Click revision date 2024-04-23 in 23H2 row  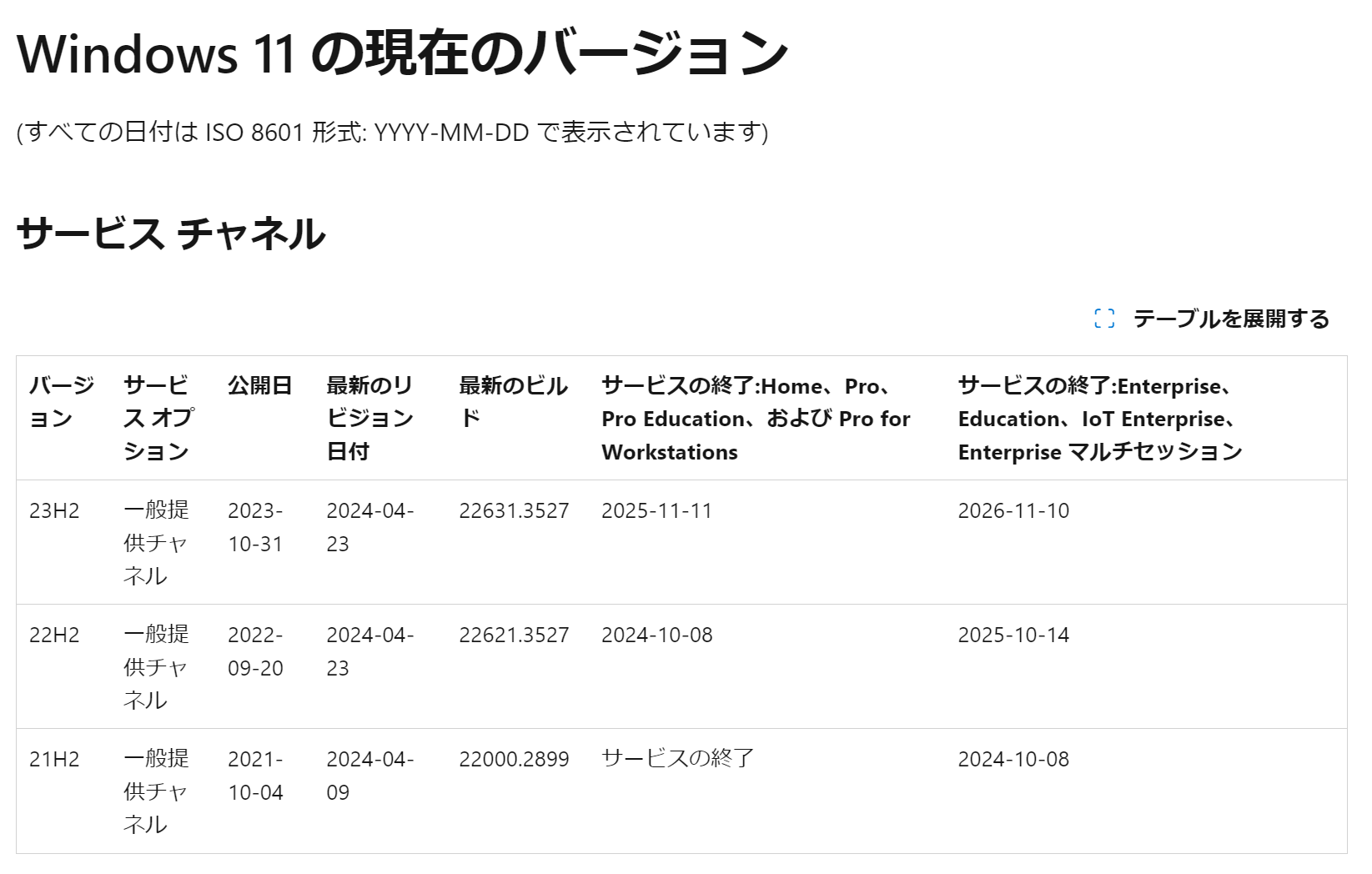coord(370,527)
